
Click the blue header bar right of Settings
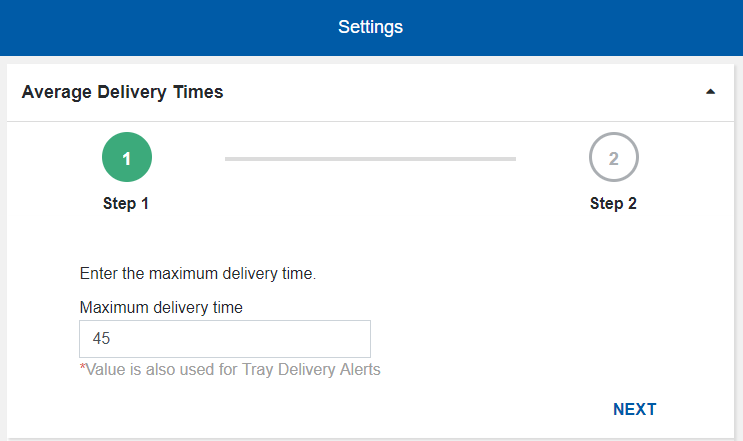click(x=580, y=27)
